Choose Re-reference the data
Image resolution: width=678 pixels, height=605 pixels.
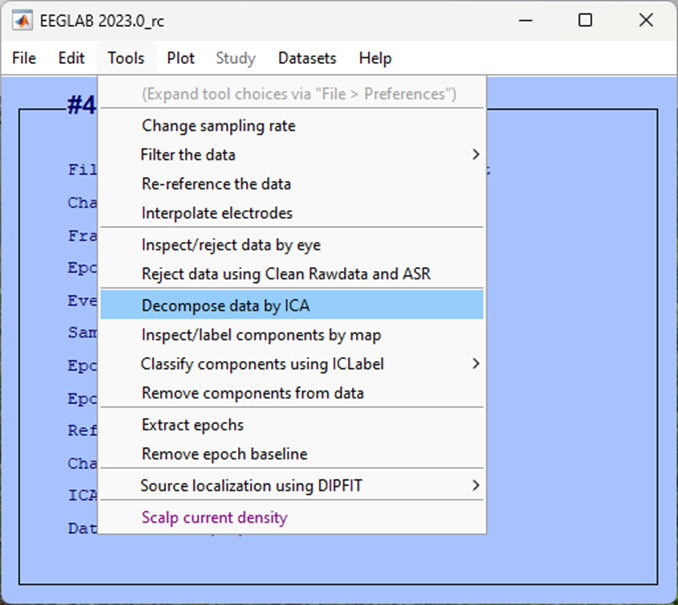(x=216, y=184)
